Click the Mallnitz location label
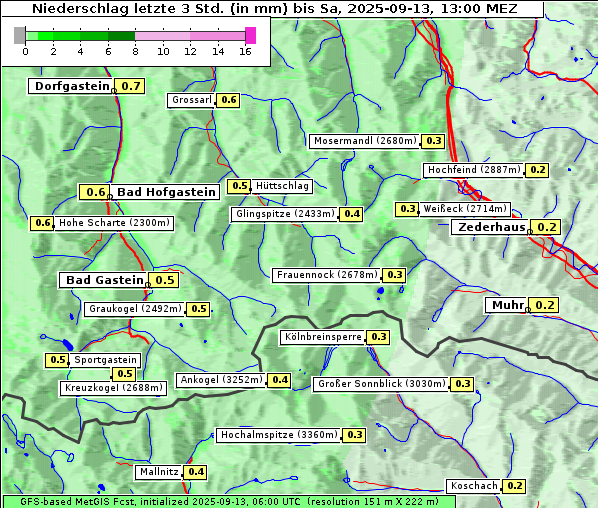The image size is (598, 508). pyautogui.click(x=159, y=472)
